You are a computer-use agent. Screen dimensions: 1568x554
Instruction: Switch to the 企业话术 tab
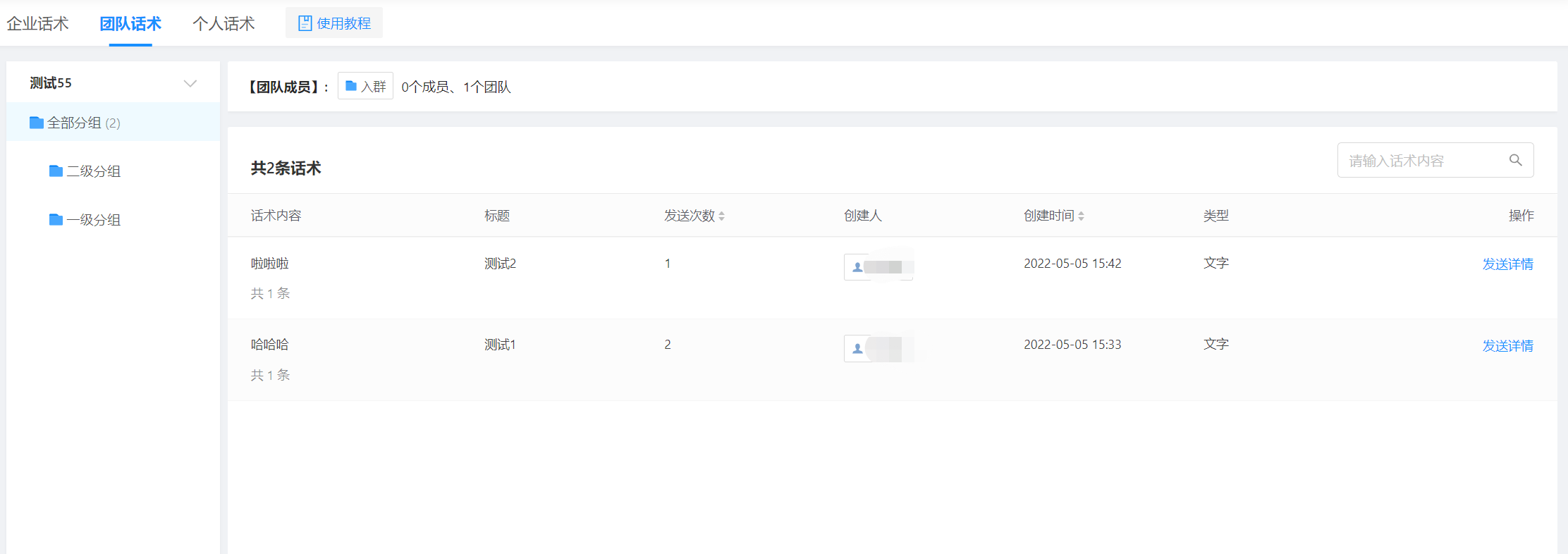[x=38, y=24]
